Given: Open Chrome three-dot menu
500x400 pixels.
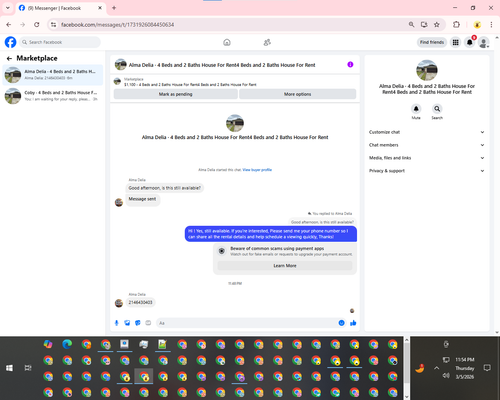Looking at the screenshot, I should coord(491,25).
